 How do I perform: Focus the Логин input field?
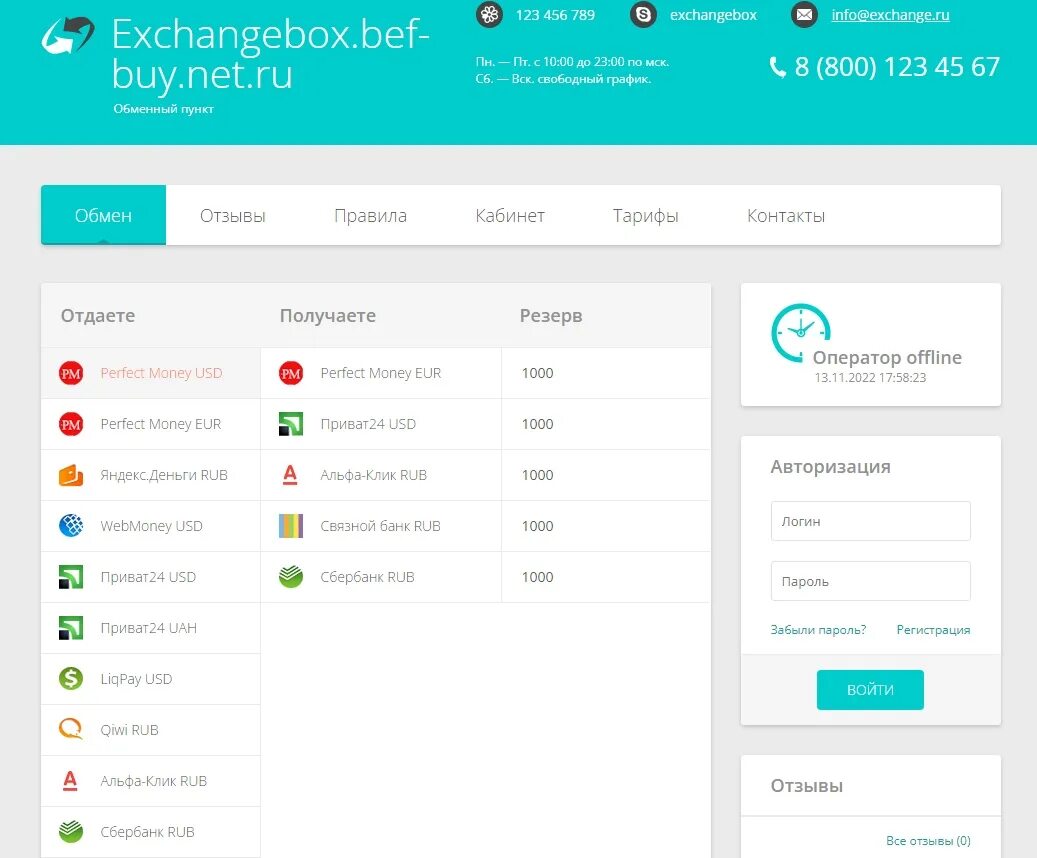(870, 521)
